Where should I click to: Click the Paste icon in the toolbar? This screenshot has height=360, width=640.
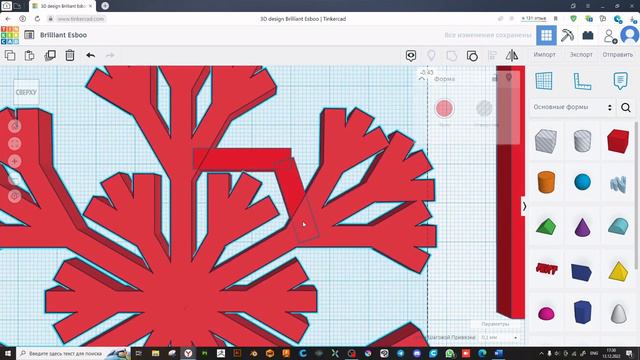(x=29, y=55)
